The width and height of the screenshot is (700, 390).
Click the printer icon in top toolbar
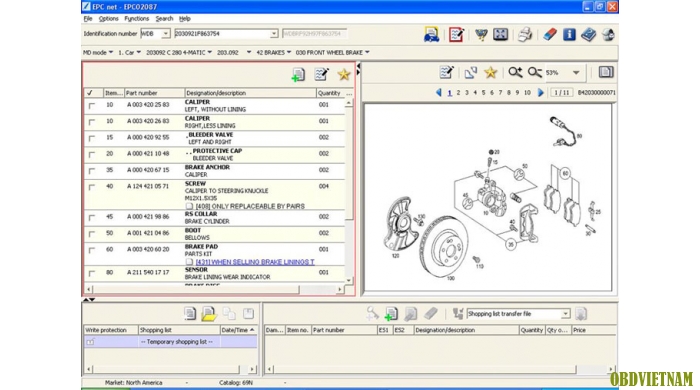pos(525,34)
